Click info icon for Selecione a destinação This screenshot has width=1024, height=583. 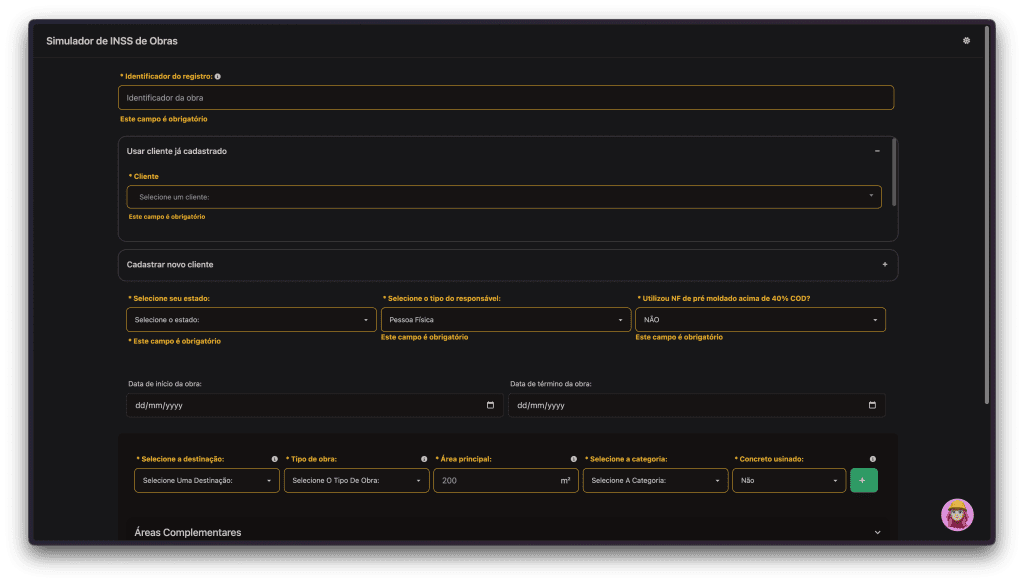click(274, 459)
